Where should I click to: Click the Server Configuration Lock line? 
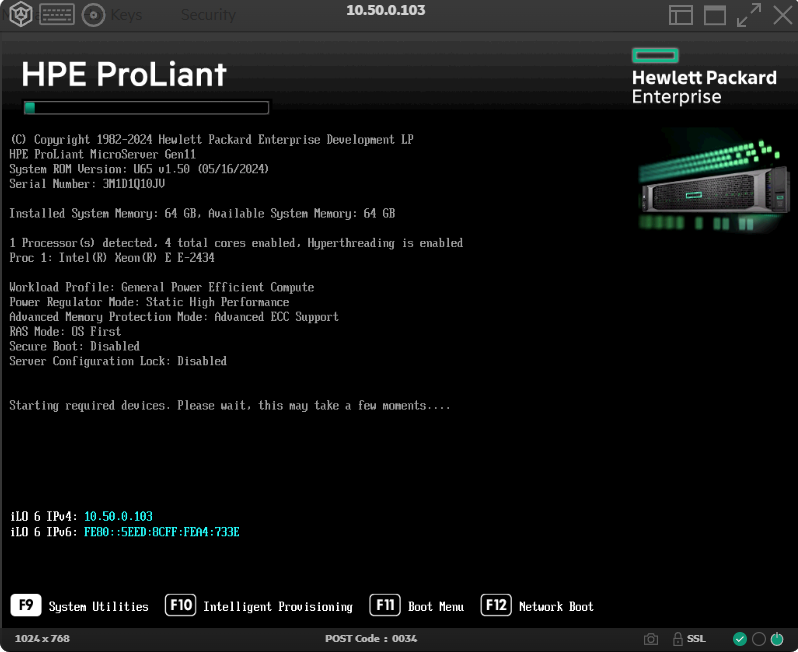(x=118, y=361)
